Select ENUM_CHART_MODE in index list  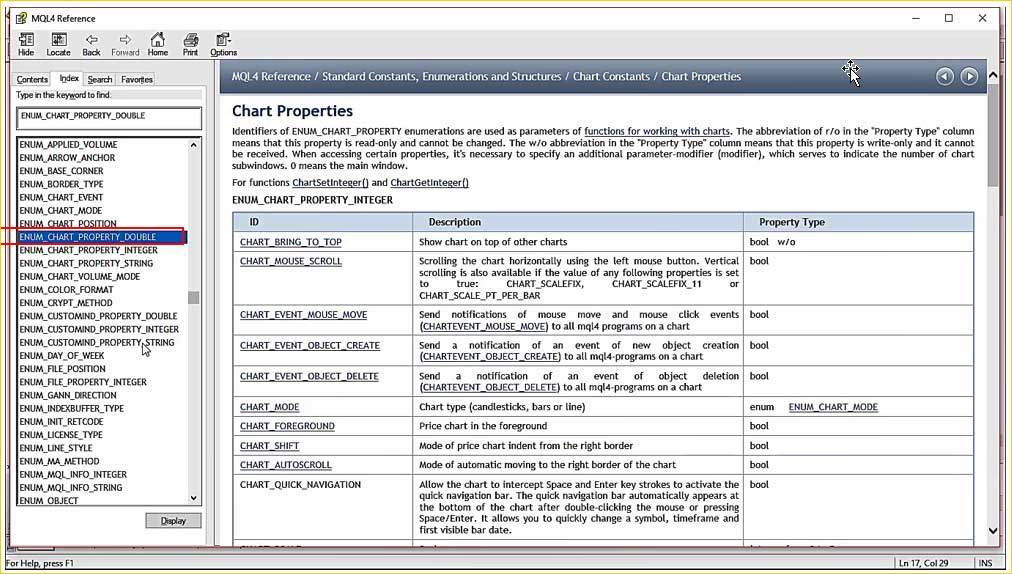point(61,210)
